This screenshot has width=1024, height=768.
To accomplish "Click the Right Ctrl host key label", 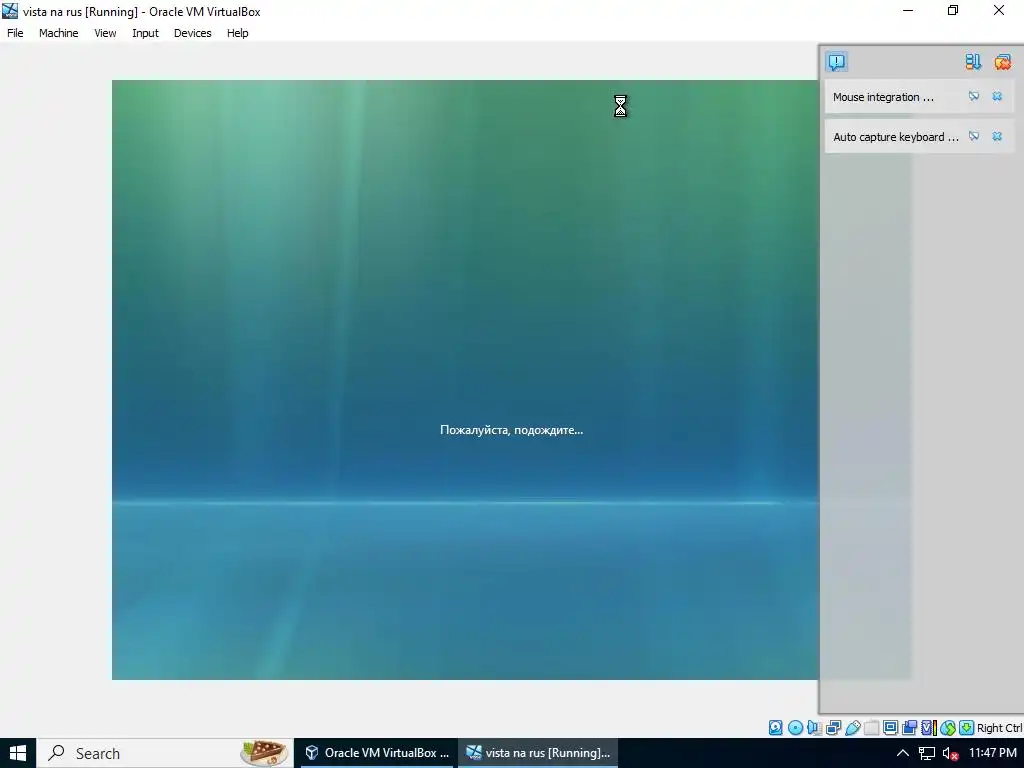I will (999, 728).
